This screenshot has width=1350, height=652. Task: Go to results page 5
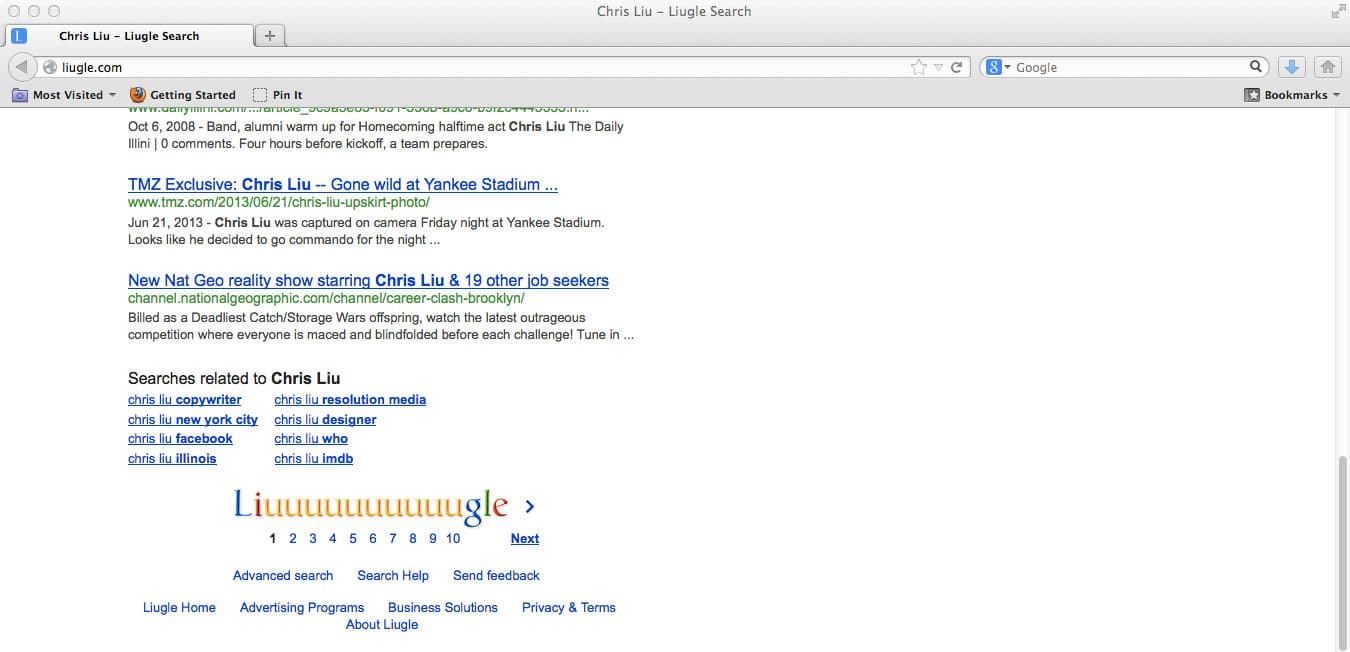point(353,539)
